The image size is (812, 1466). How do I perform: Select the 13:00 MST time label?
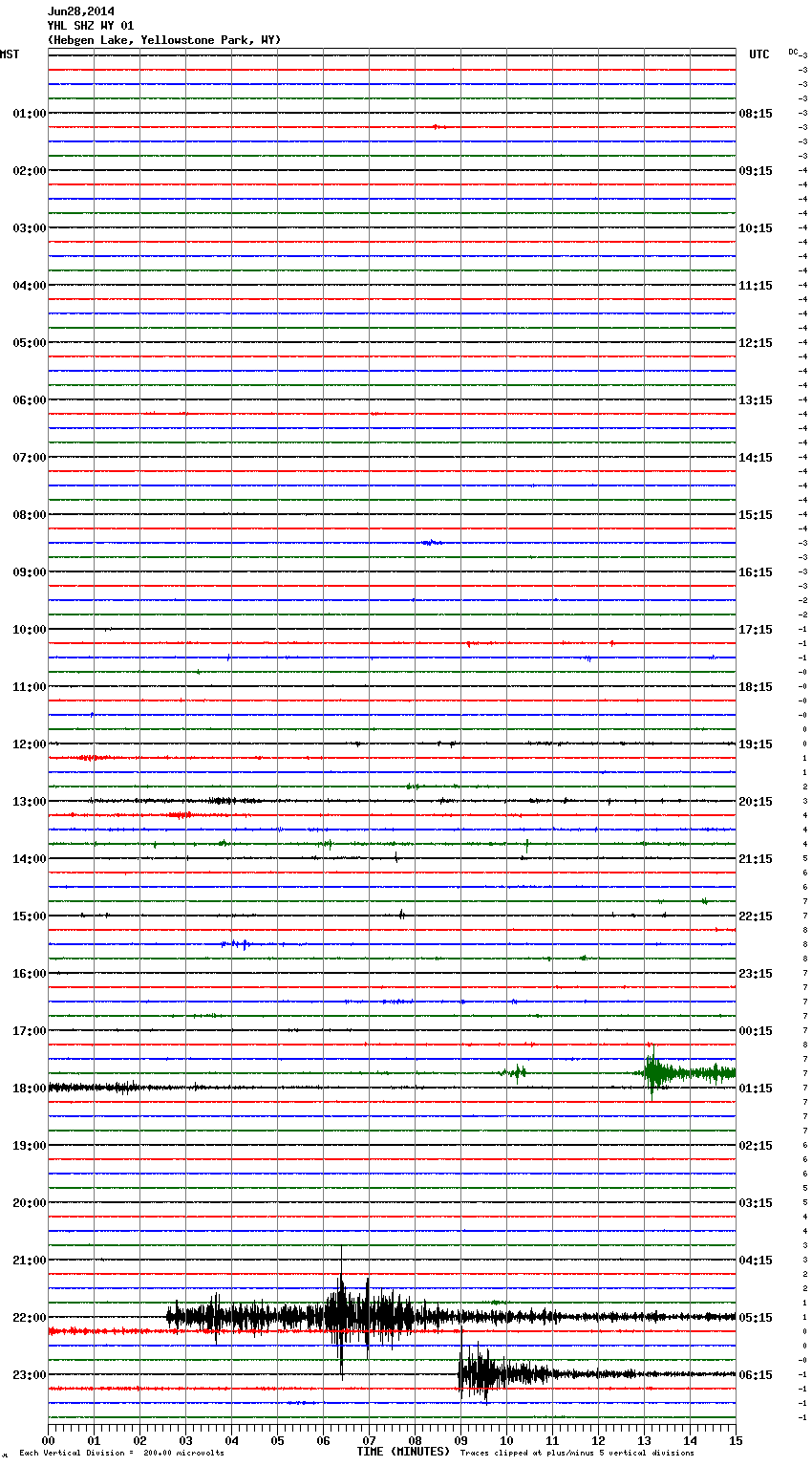tap(30, 802)
